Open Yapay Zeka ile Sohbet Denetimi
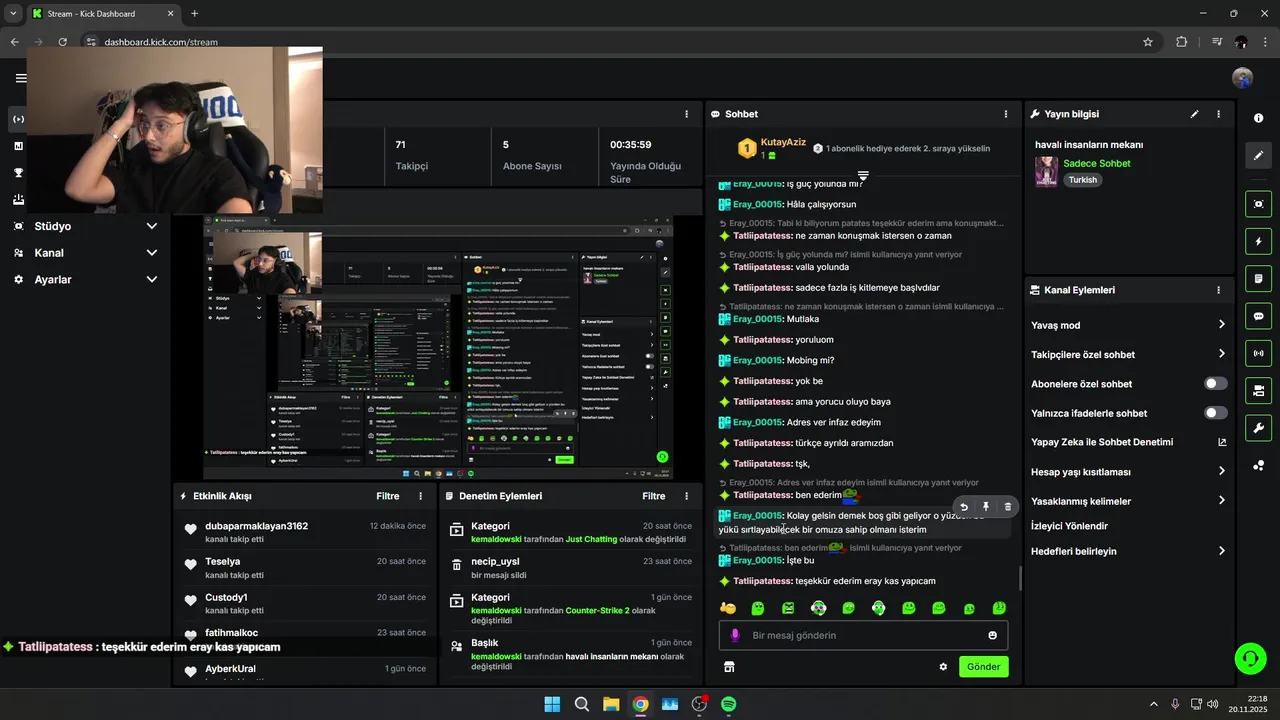This screenshot has width=1280, height=720. point(1128,442)
